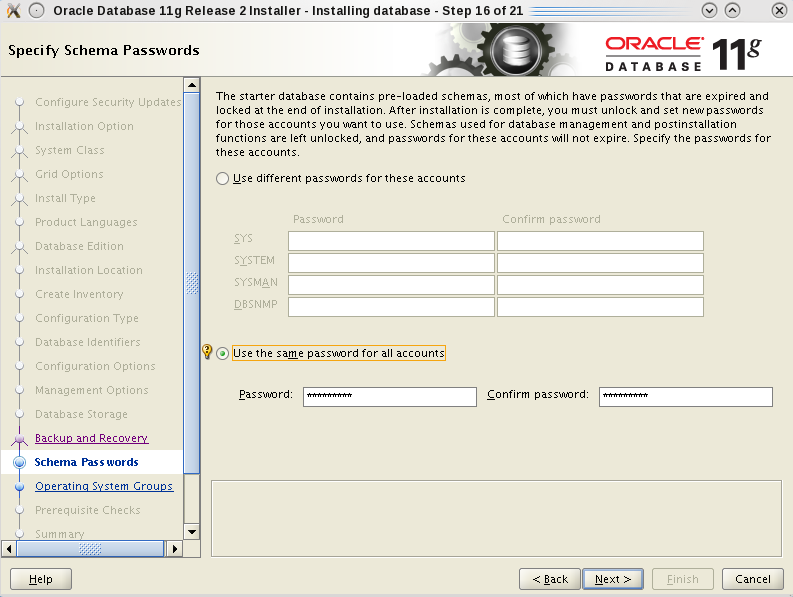
Task: Click the SYSMAN account label
Action: tap(256, 282)
